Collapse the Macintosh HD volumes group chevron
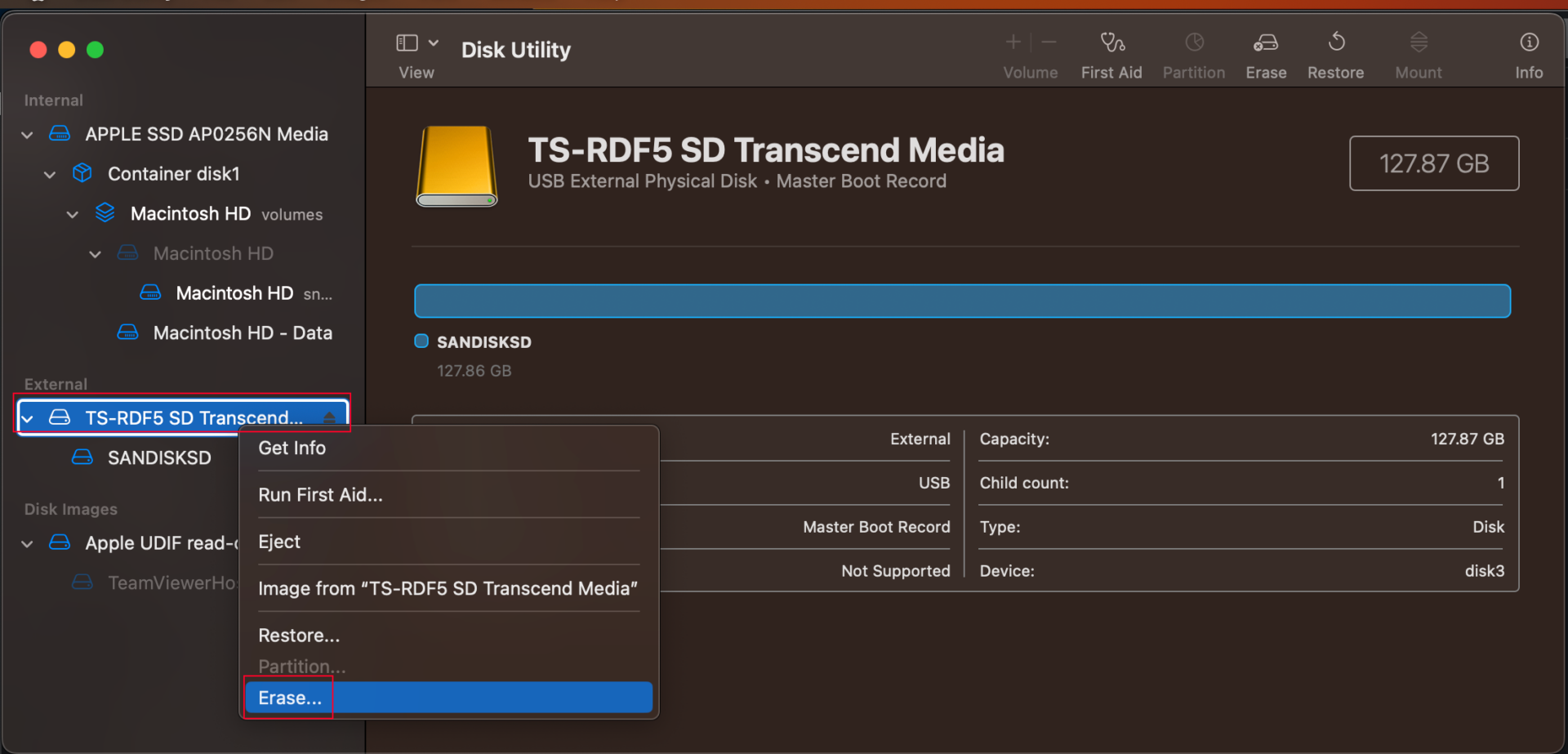Image resolution: width=1568 pixels, height=754 pixels. coord(73,215)
